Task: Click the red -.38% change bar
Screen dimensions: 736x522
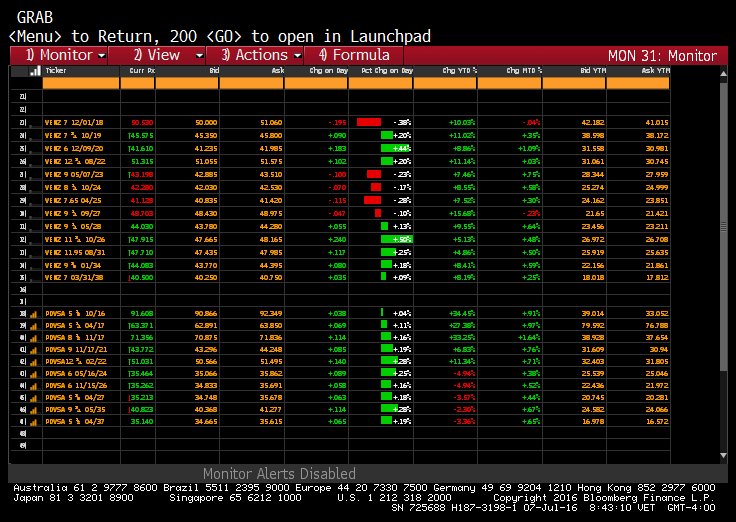Action: tap(369, 123)
